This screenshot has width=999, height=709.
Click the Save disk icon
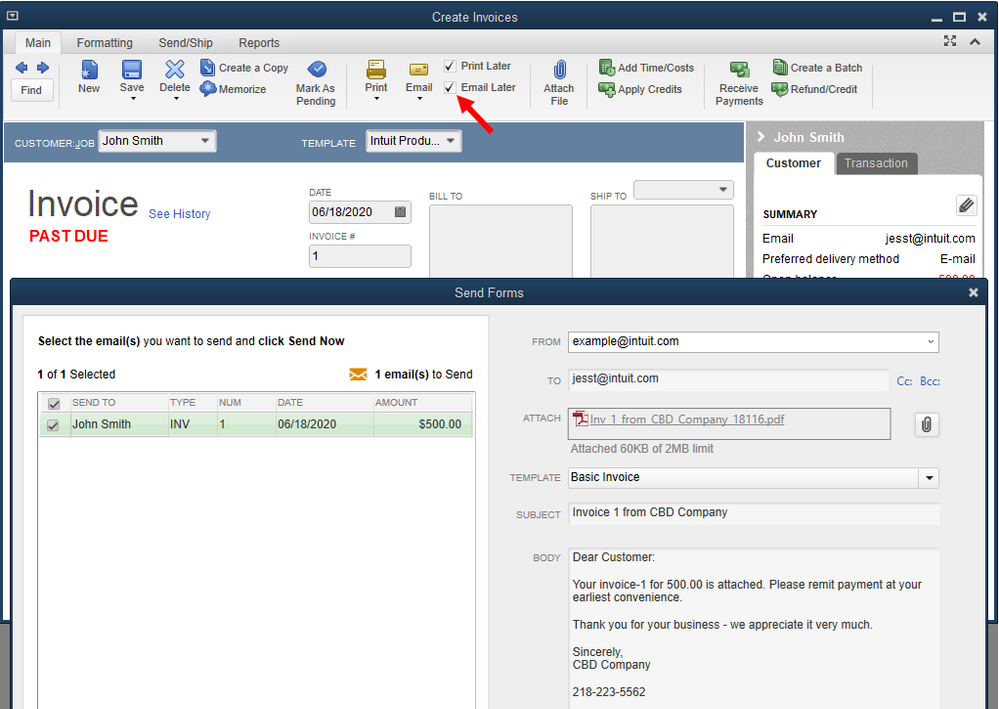[x=132, y=69]
